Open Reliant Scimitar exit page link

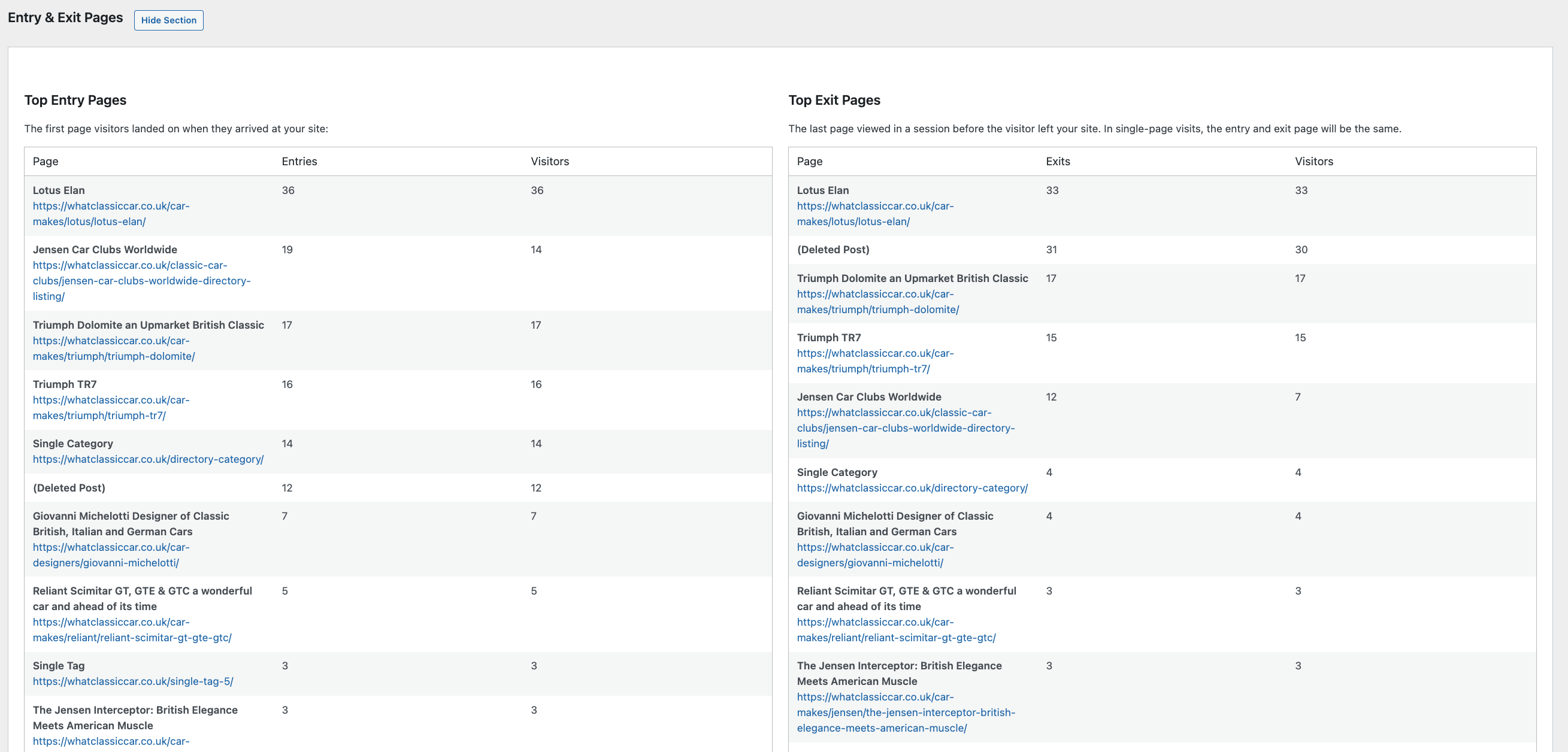point(874,623)
